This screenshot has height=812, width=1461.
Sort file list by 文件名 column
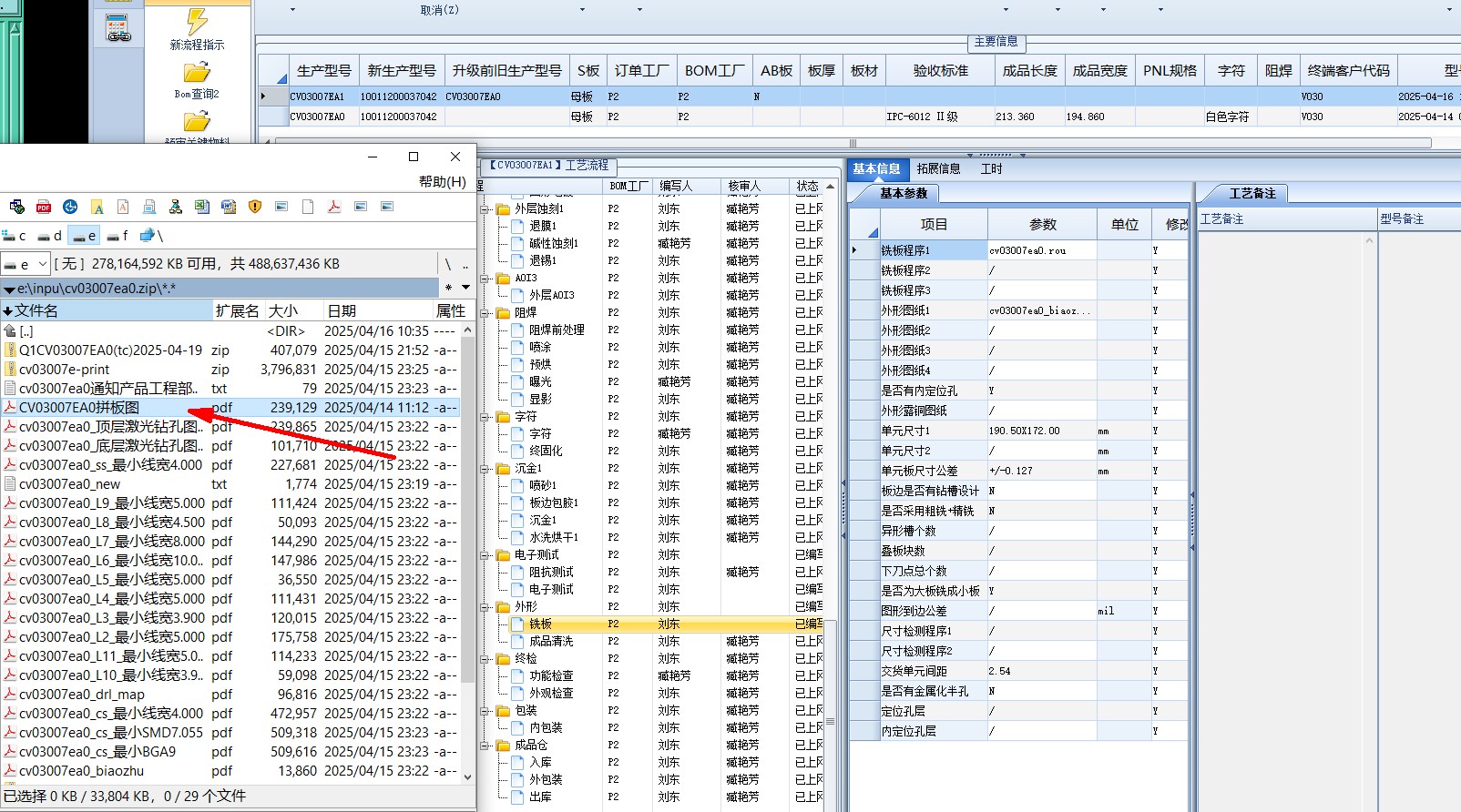pyautogui.click(x=107, y=310)
